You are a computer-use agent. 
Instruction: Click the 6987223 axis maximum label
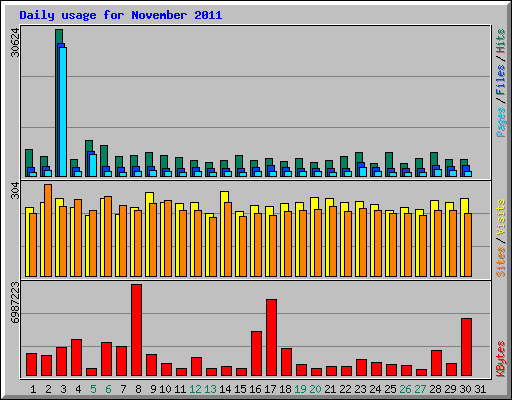[x=15, y=303]
